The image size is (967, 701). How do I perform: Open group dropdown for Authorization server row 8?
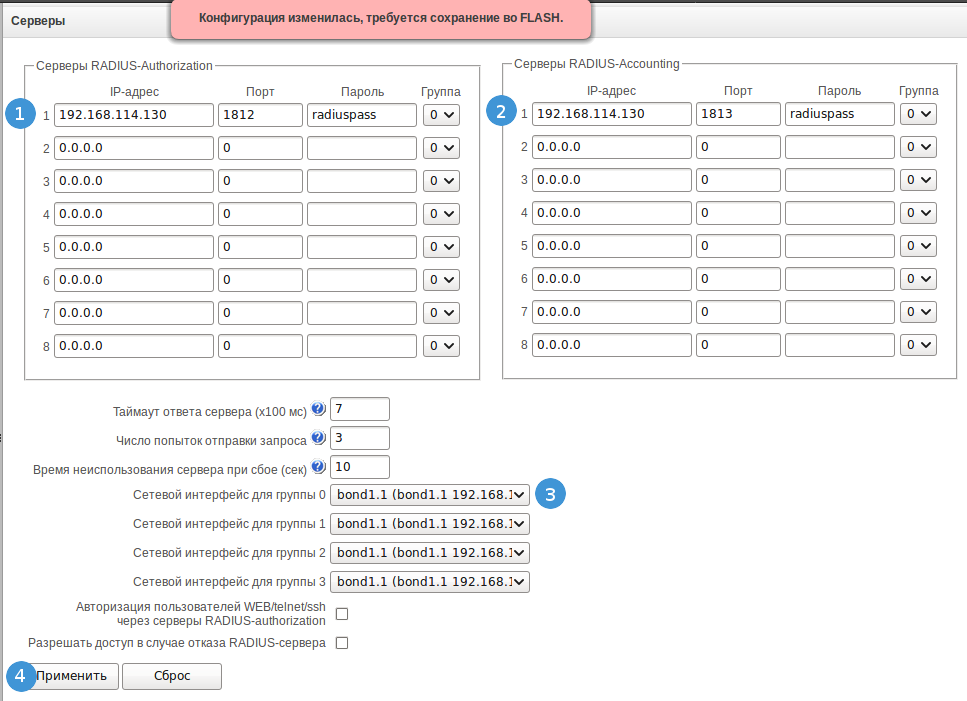[441, 346]
